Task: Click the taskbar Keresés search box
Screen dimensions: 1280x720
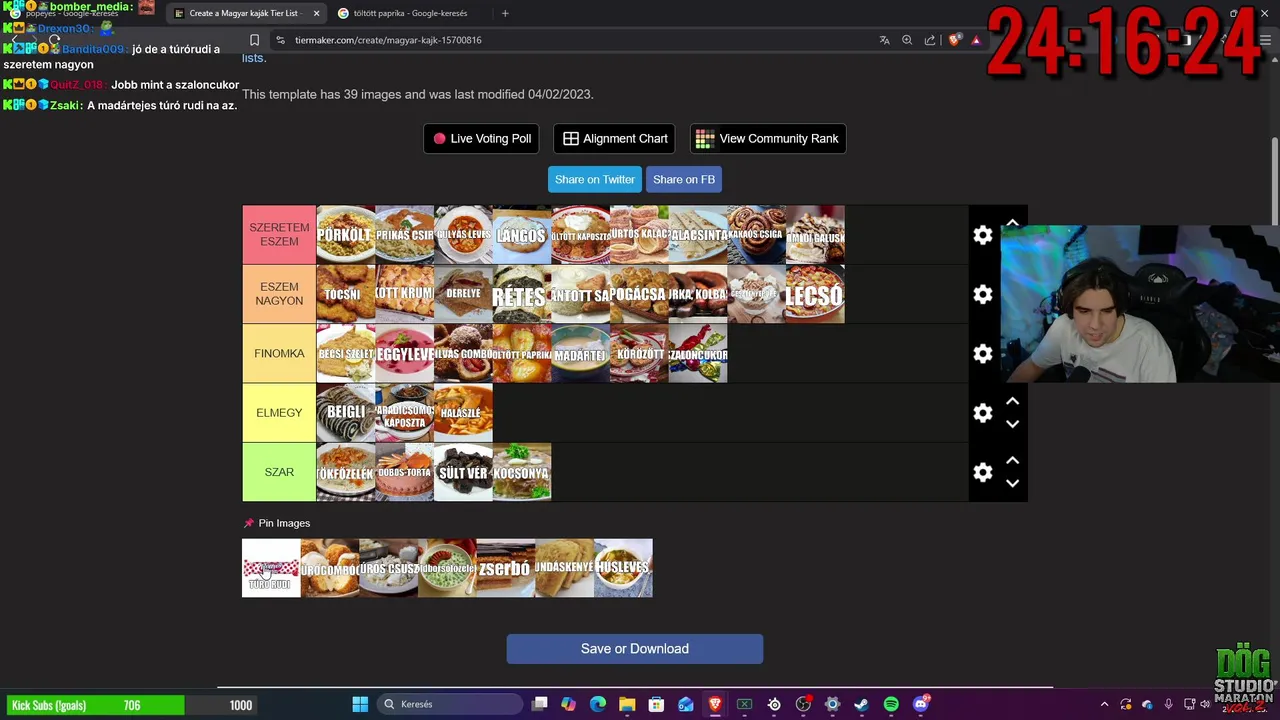Action: coord(451,704)
